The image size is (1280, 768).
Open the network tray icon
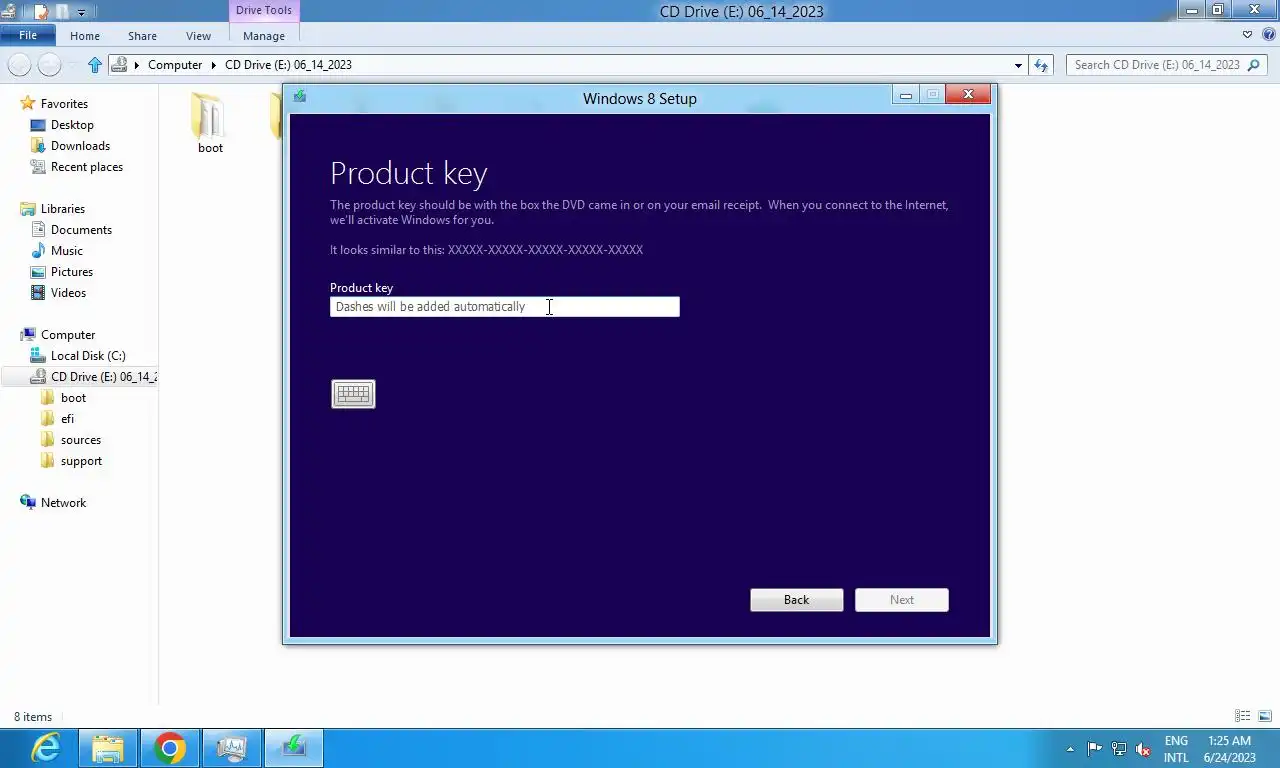(1119, 749)
